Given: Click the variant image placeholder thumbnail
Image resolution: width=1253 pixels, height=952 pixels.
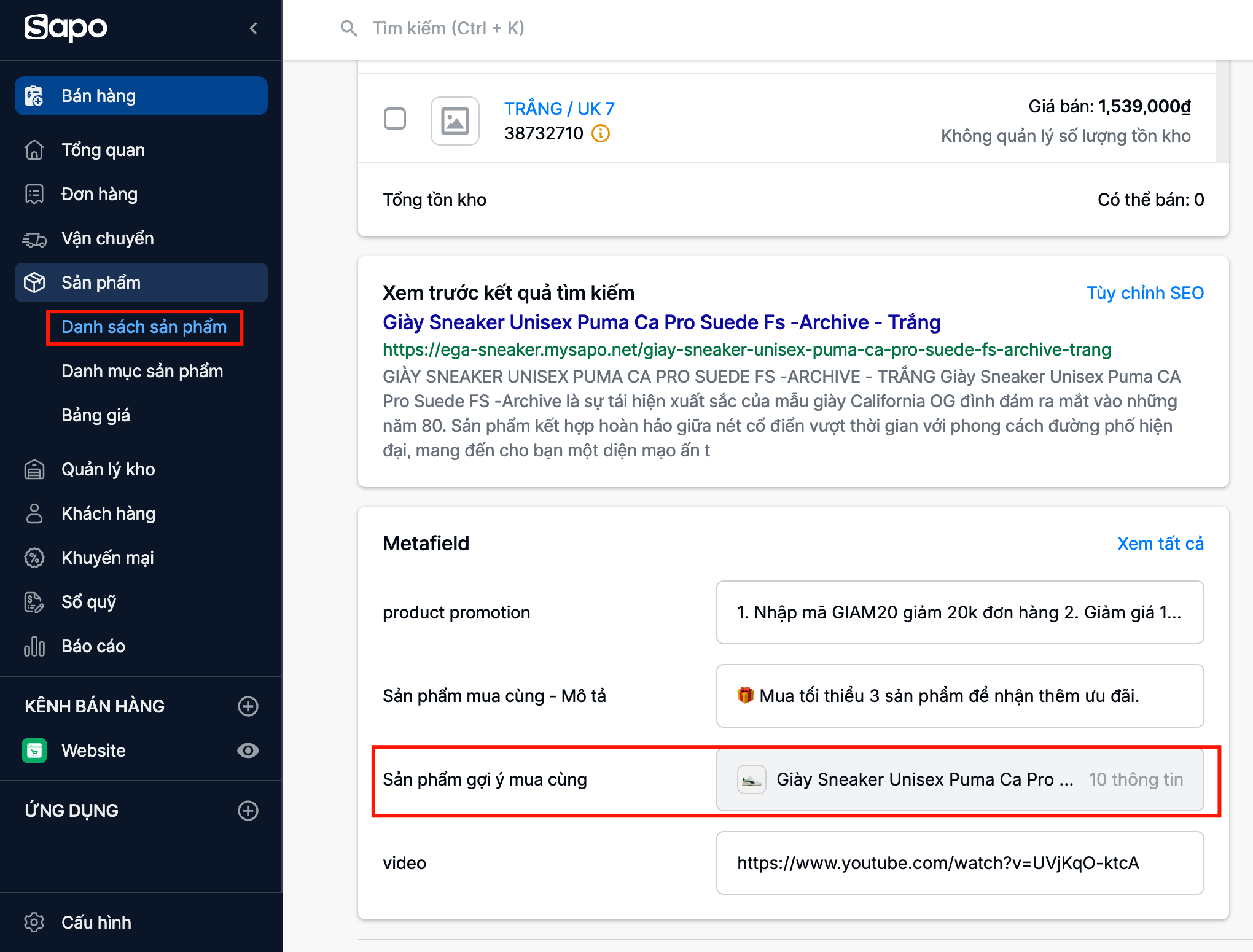Looking at the screenshot, I should click(x=455, y=121).
